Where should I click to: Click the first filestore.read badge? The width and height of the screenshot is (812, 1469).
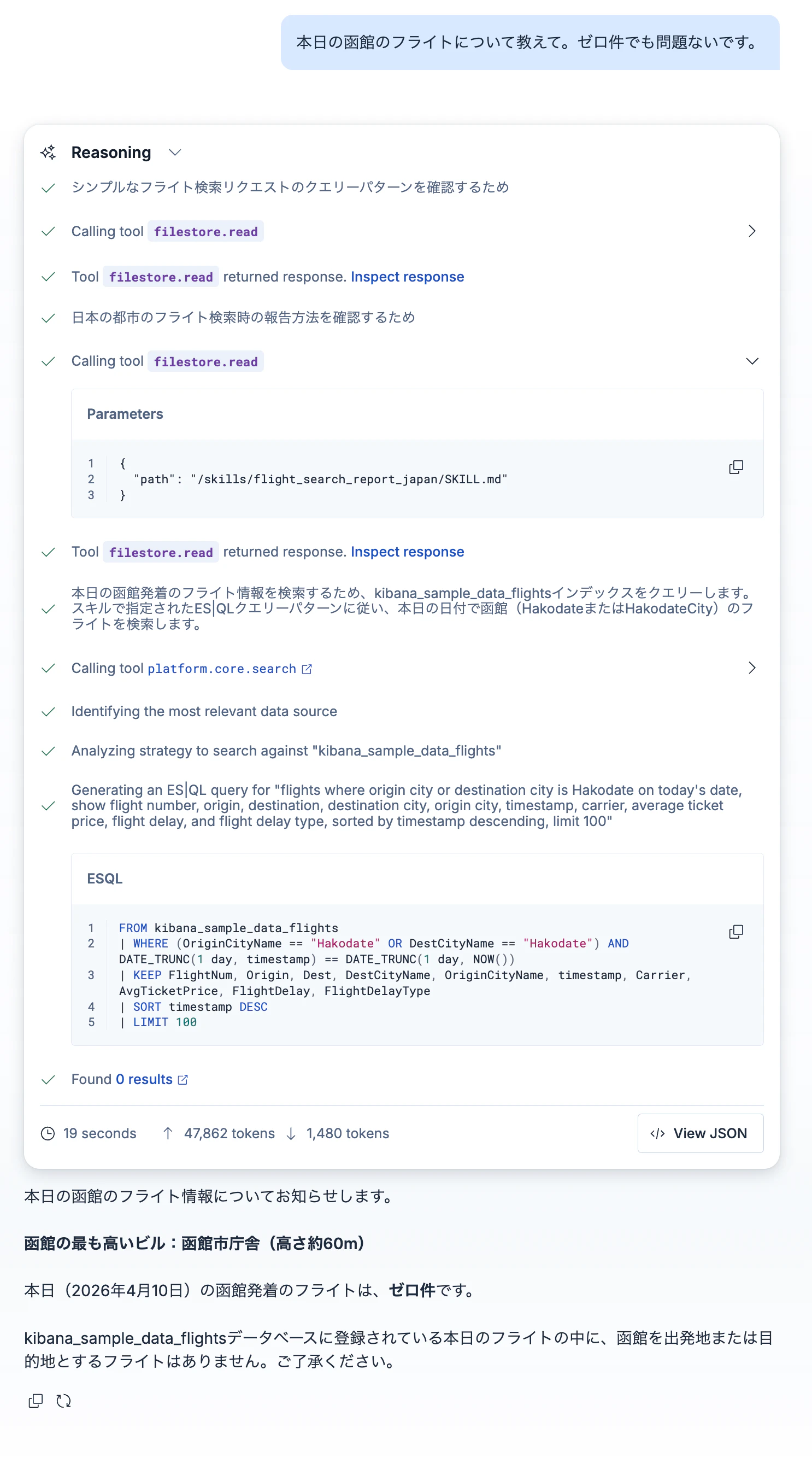pyautogui.click(x=205, y=231)
